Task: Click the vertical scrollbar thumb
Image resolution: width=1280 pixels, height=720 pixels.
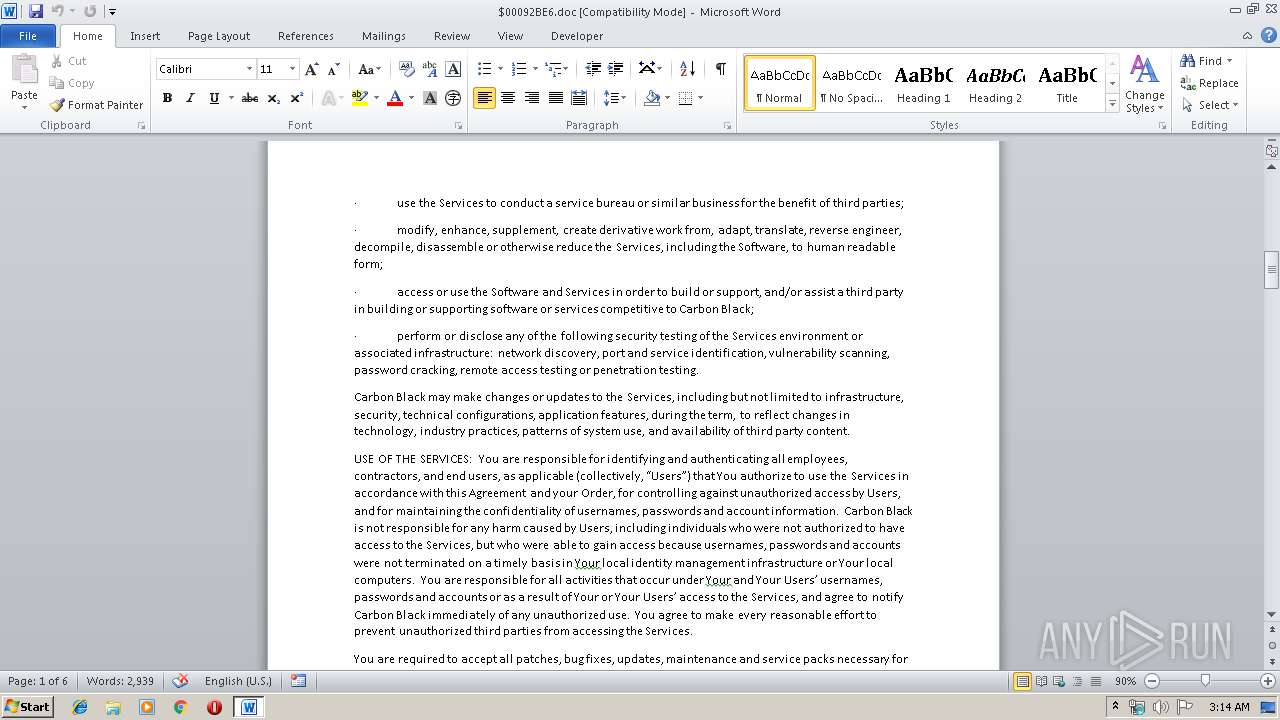Action: [1272, 269]
